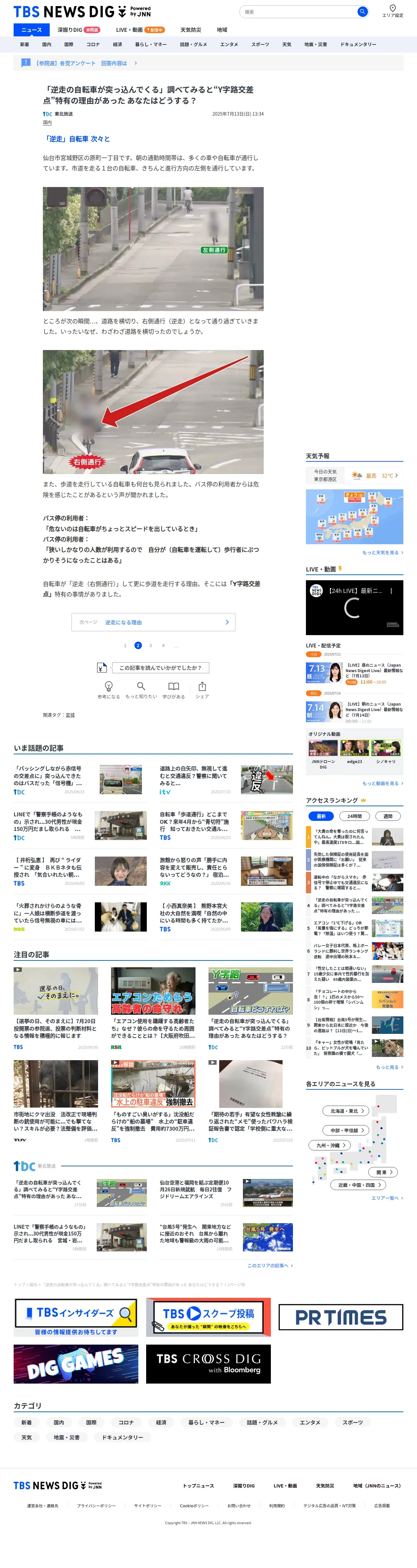Screen dimensions: 417x1568
Task: Click the 宮城 related tag link
Action: [x=70, y=715]
